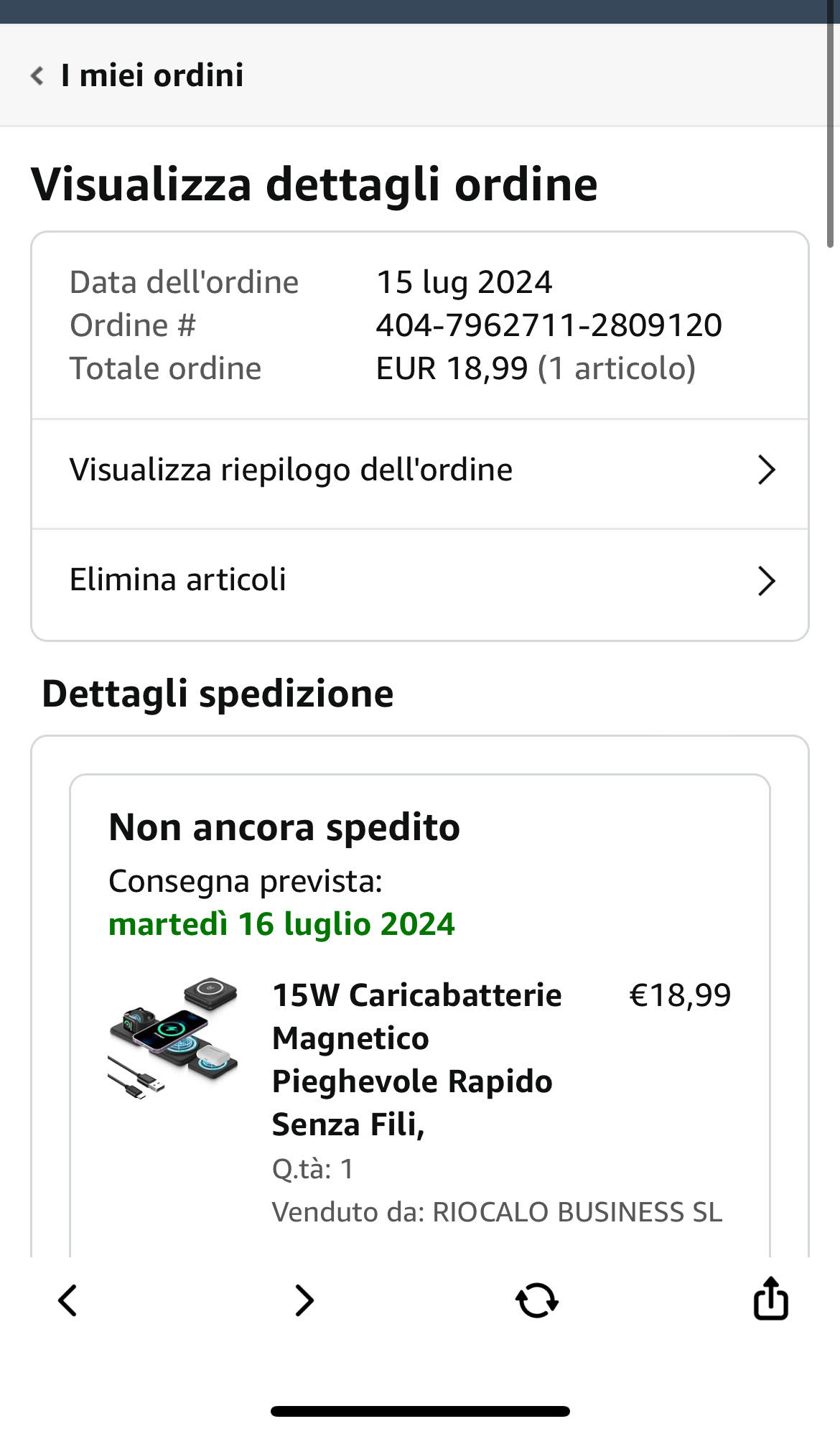
Task: Tap order number 404-7962711-2809120
Action: tap(549, 325)
